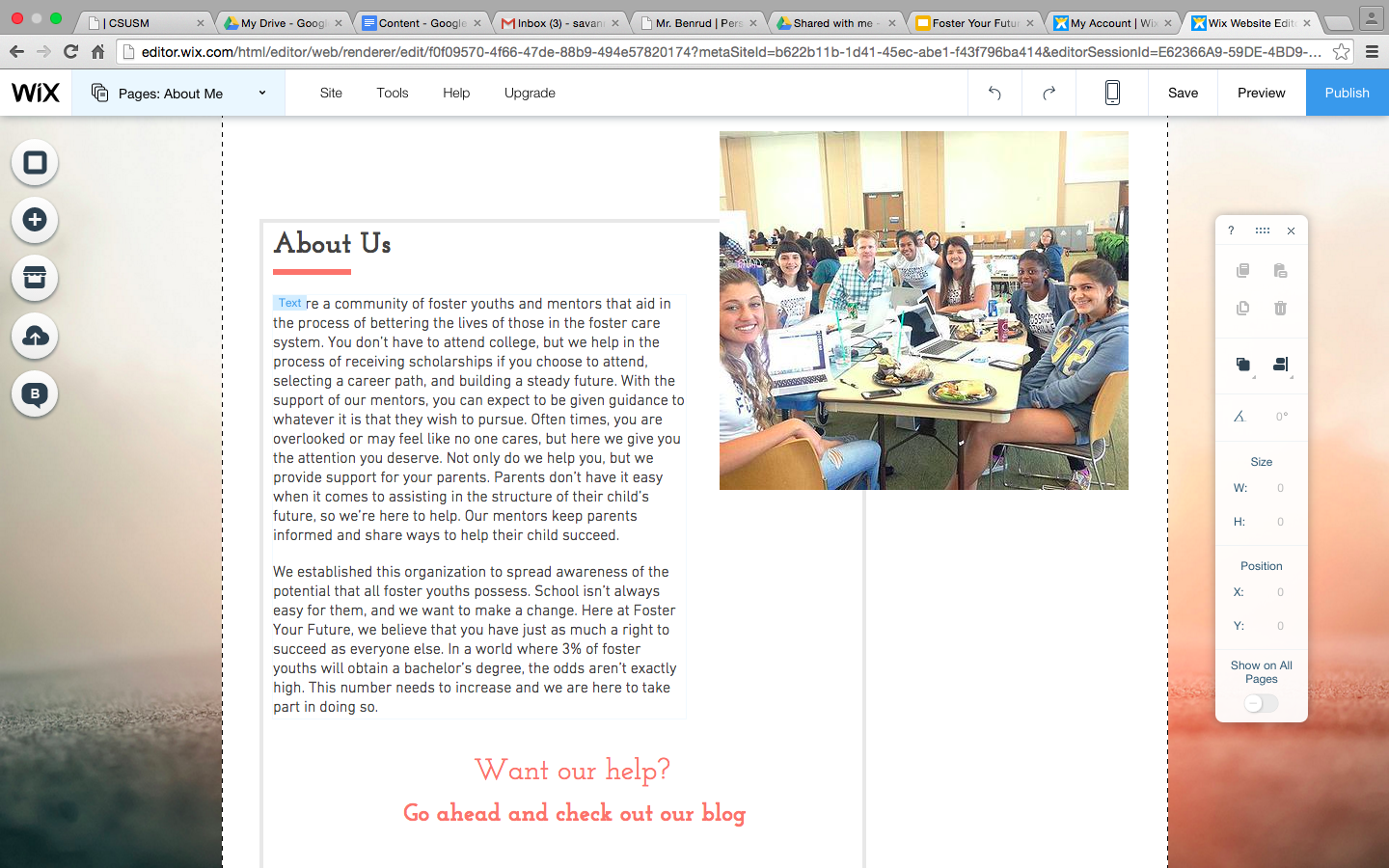1389x868 pixels.
Task: Switch to the Inbox (3) Gmail tab
Action: (x=559, y=22)
